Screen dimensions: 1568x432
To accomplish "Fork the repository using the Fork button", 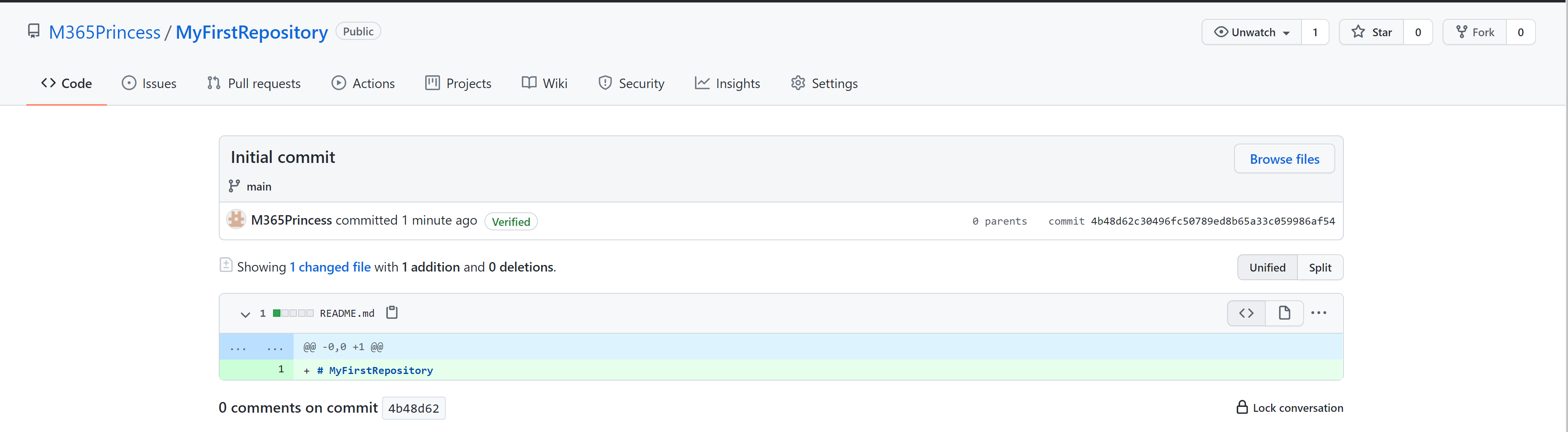I will 1475,32.
